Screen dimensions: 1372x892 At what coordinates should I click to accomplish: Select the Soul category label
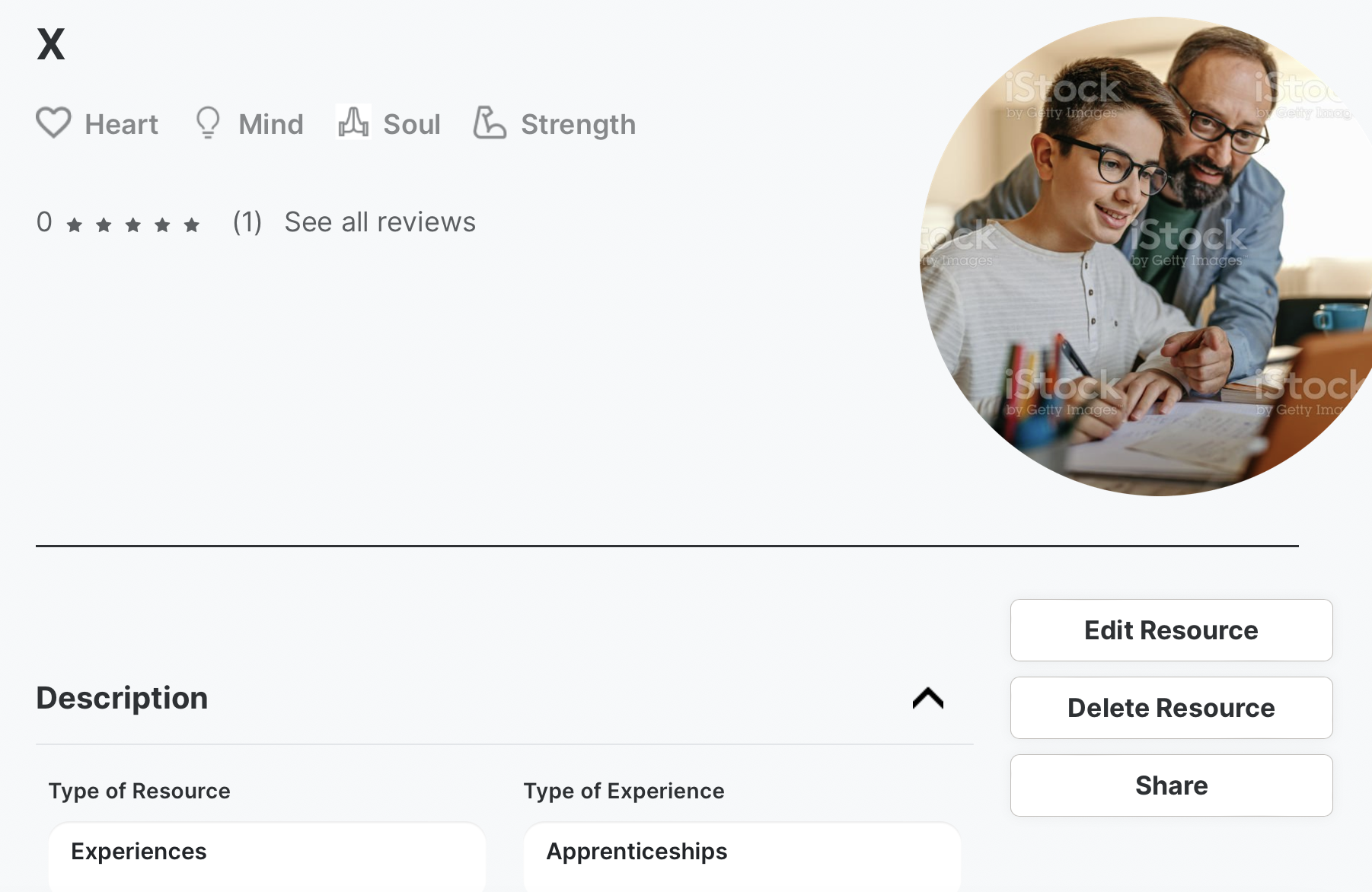point(412,124)
